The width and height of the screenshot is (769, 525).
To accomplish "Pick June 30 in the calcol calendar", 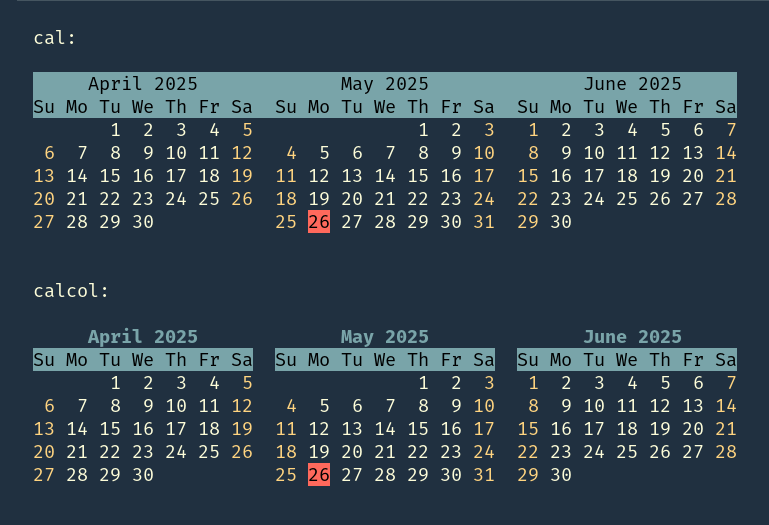I will pos(561,475).
